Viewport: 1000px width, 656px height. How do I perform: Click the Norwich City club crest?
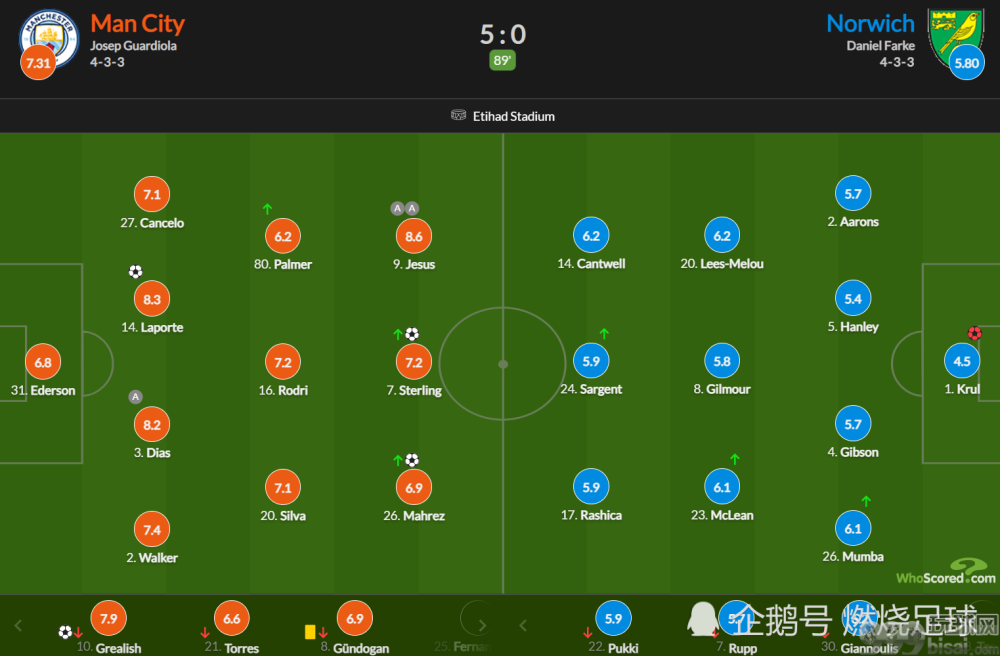(x=955, y=38)
